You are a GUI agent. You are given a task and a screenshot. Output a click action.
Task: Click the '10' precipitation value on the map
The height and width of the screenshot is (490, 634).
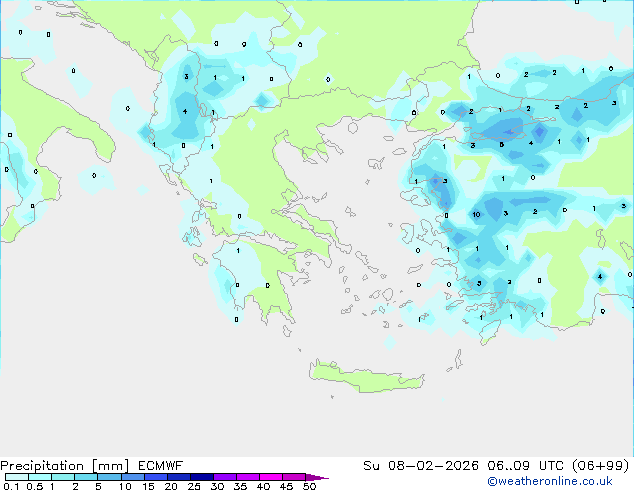[476, 215]
